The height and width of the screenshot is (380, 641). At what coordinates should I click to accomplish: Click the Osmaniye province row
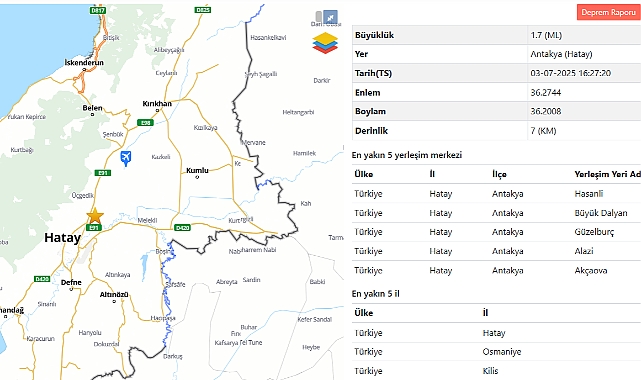[x=496, y=352]
